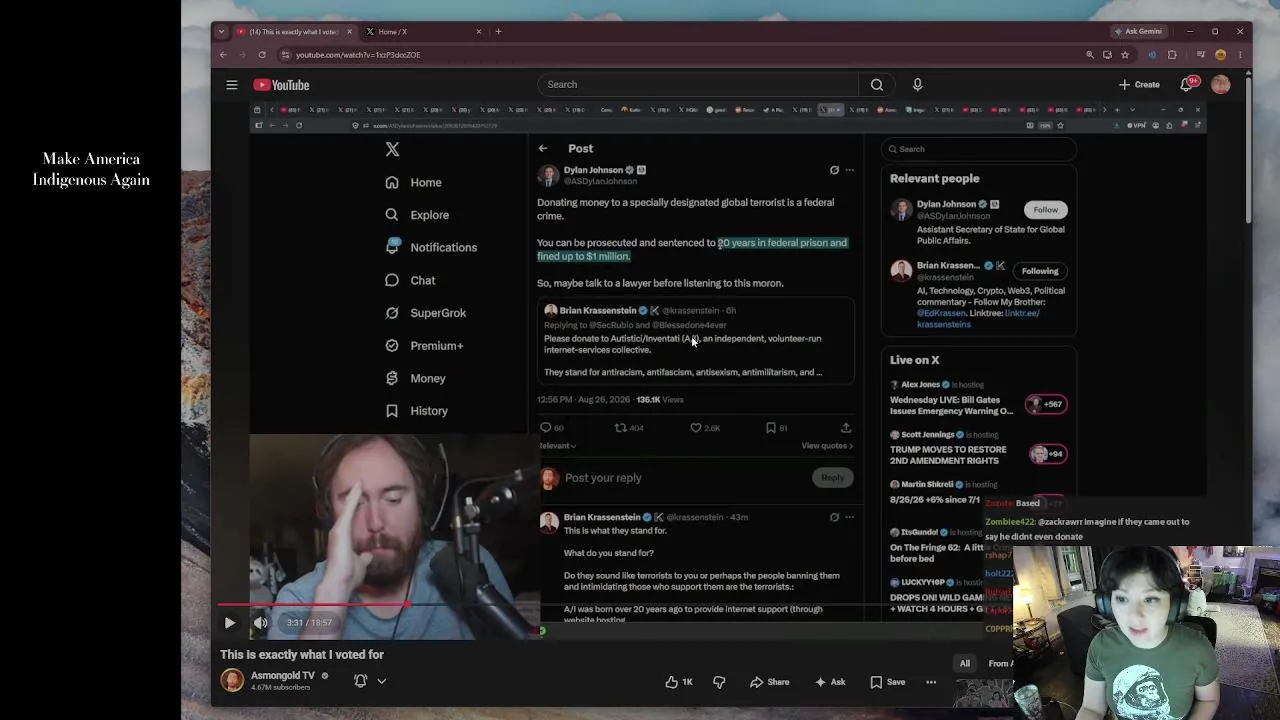Close the Home / X tab
Screen dimensions: 1280x720
[x=478, y=31]
